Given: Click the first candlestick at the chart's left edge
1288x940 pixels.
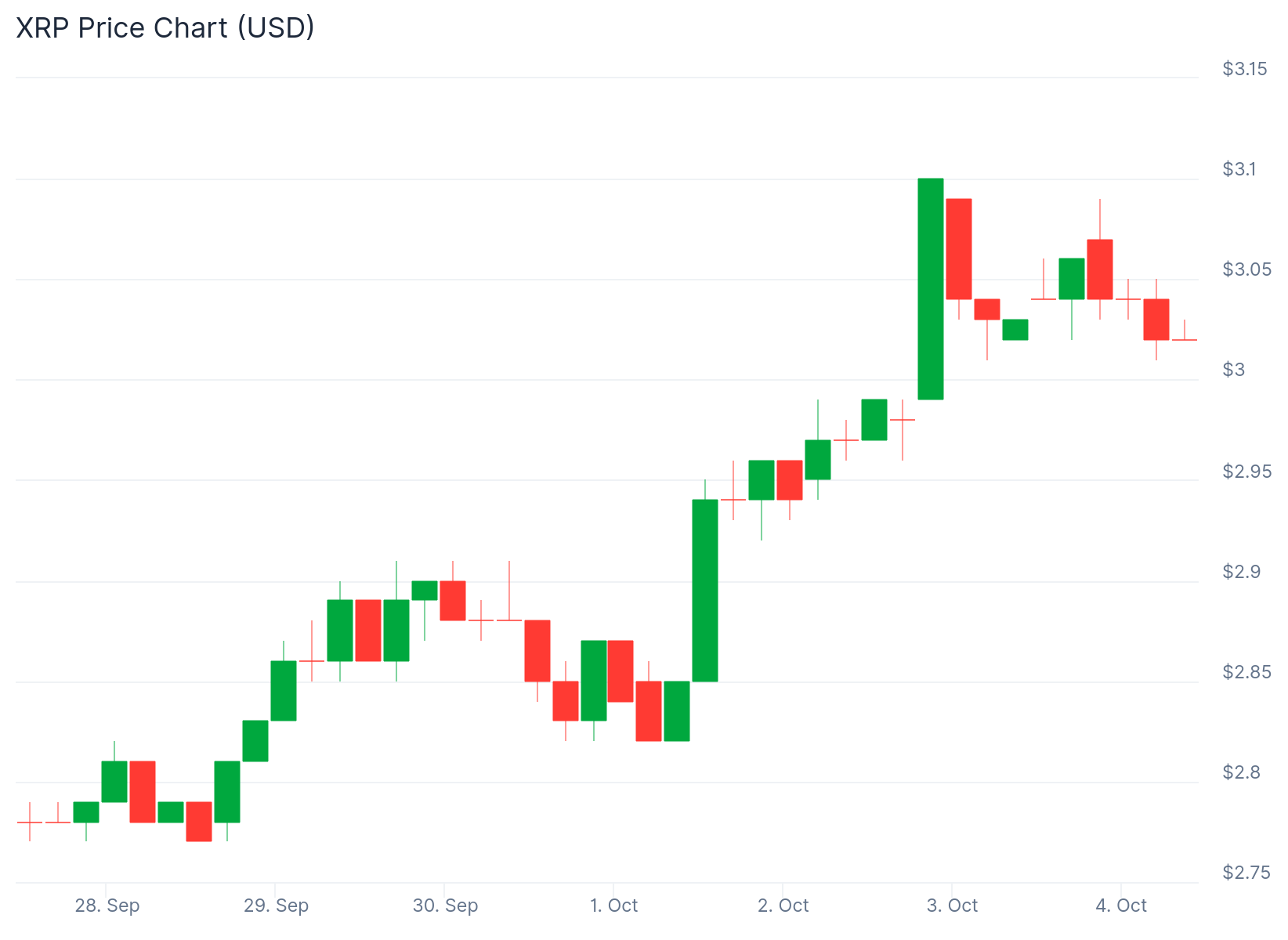Looking at the screenshot, I should pos(30,822).
